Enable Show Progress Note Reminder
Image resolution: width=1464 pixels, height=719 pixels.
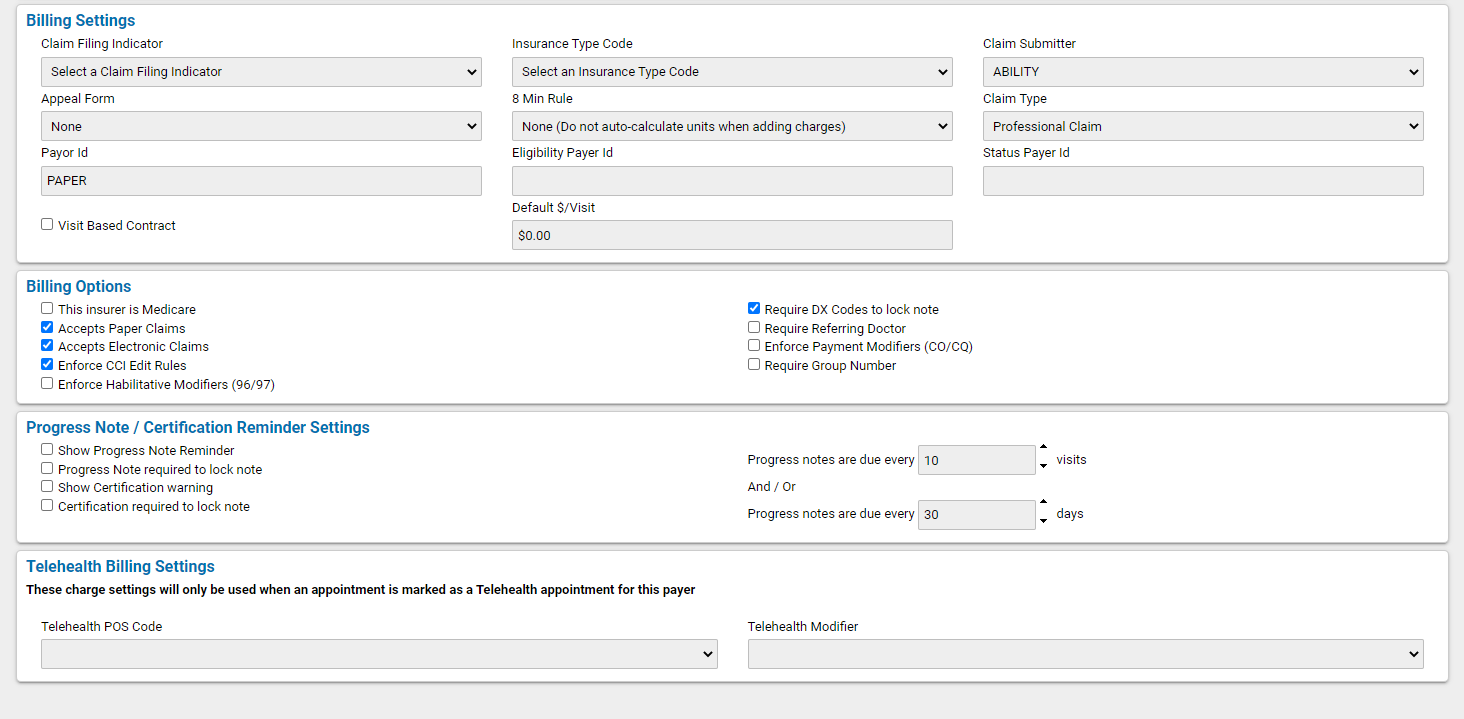pos(46,449)
